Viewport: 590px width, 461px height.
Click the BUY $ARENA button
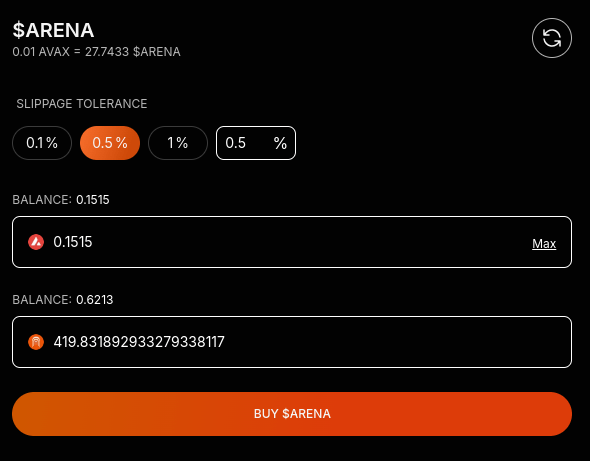click(x=292, y=414)
